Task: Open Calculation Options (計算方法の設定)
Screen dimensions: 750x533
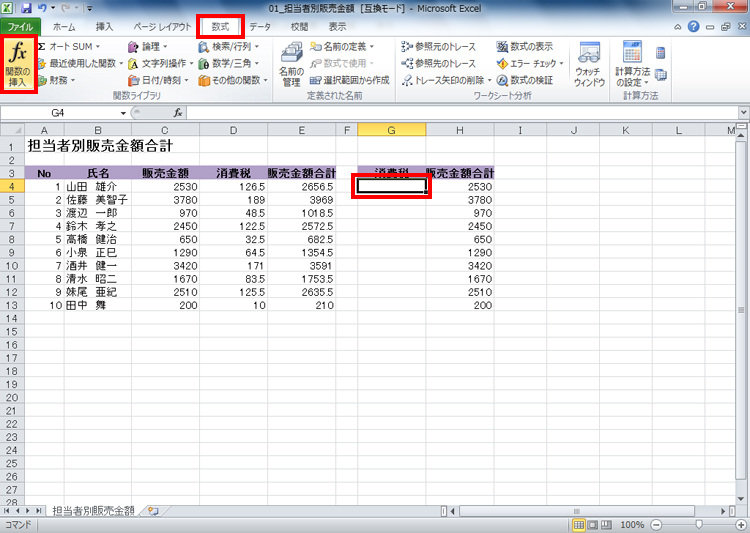Action: tap(632, 64)
